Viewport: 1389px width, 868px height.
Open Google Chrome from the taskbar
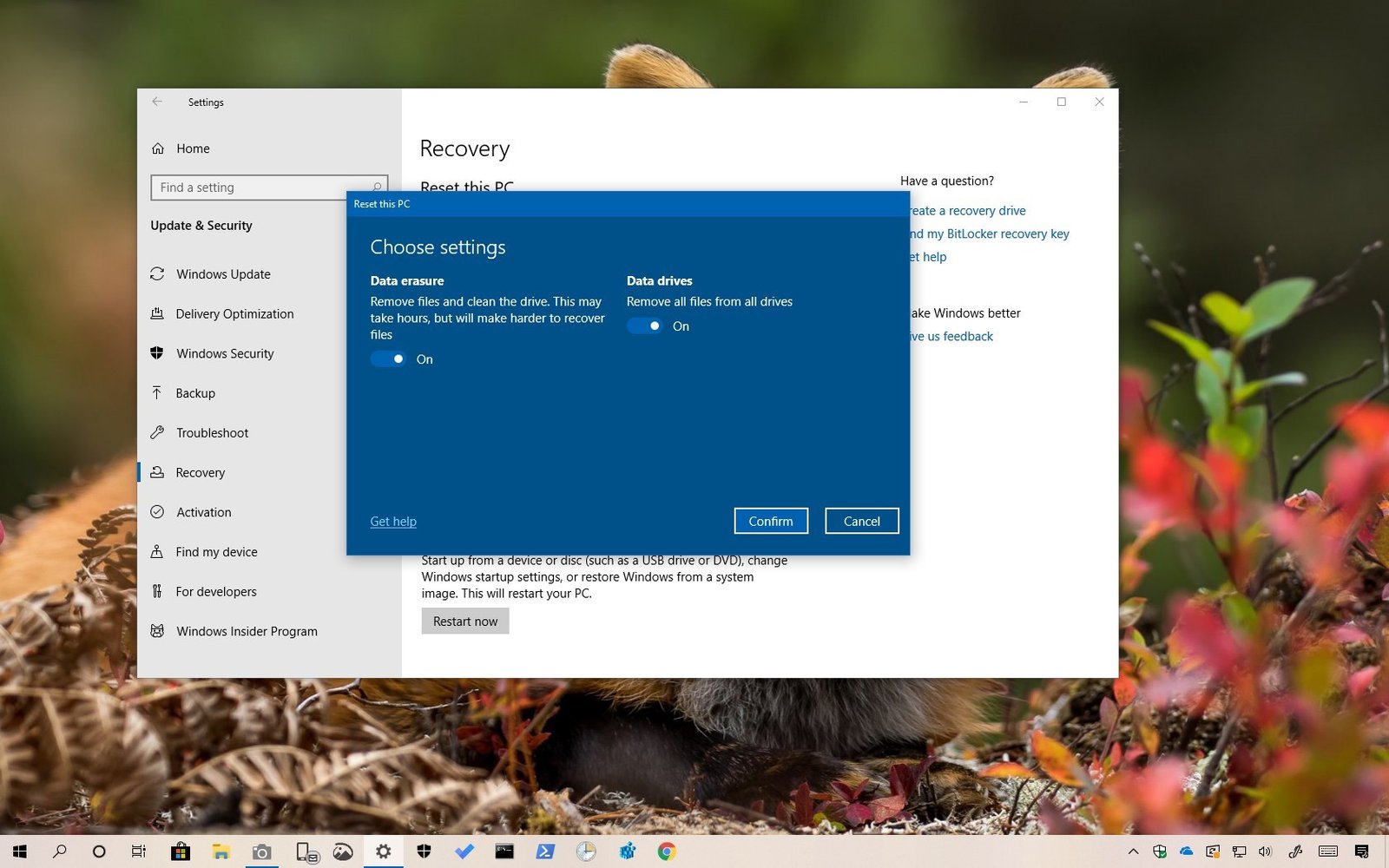tap(667, 852)
